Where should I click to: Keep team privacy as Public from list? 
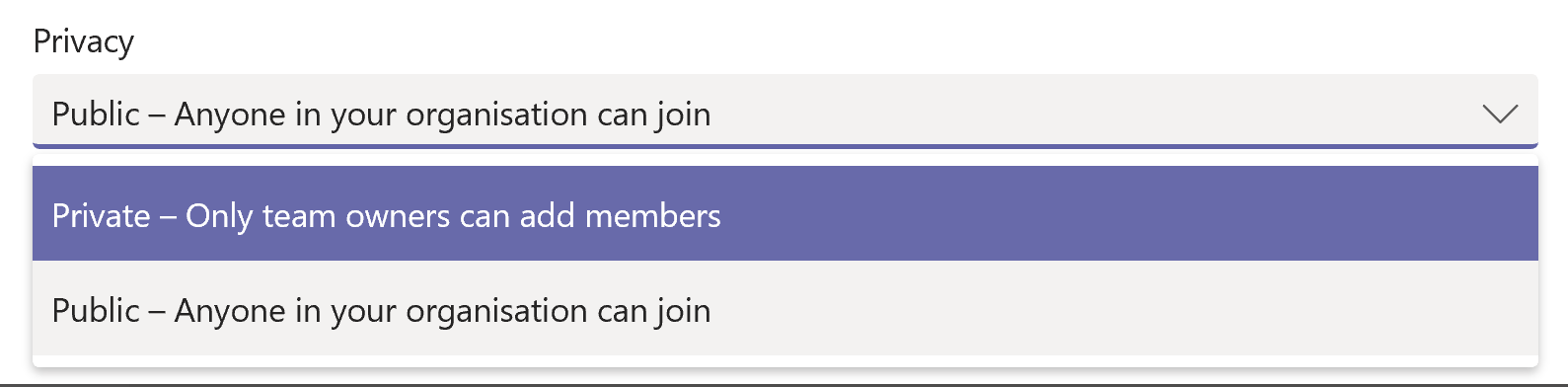pos(785,308)
